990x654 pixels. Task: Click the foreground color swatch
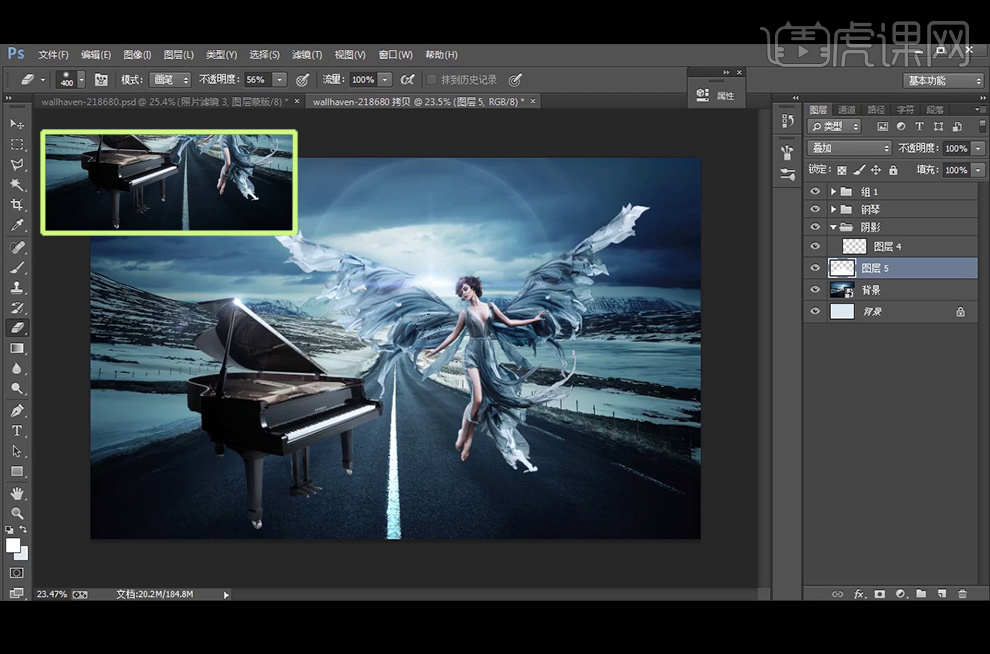tap(13, 545)
